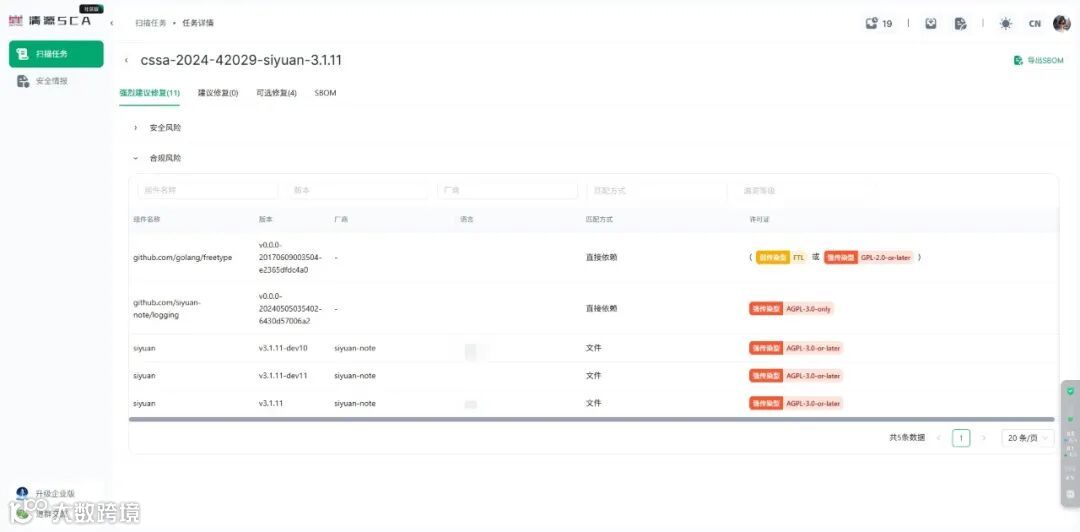Open the fifth filter dropdown after 匹配方式
Image resolution: width=1080 pixels, height=532 pixels.
(806, 190)
